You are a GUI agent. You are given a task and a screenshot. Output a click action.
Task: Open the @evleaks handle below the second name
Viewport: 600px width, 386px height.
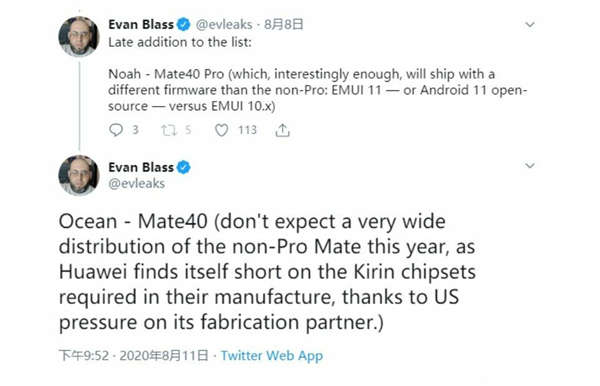[x=137, y=184]
